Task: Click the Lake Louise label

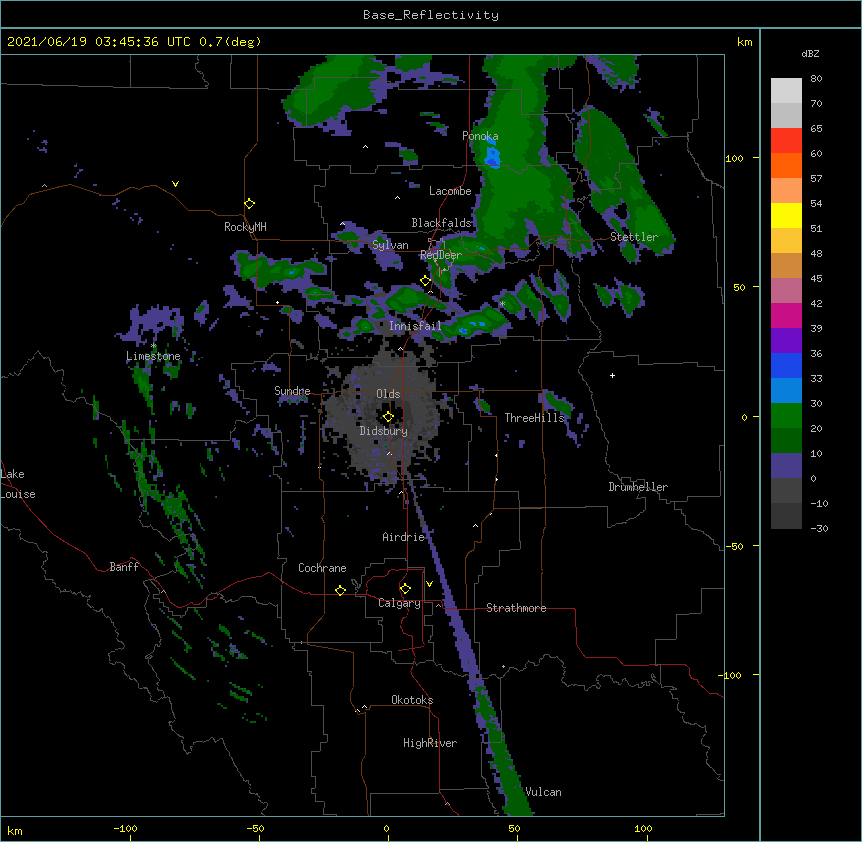Action: coord(18,484)
